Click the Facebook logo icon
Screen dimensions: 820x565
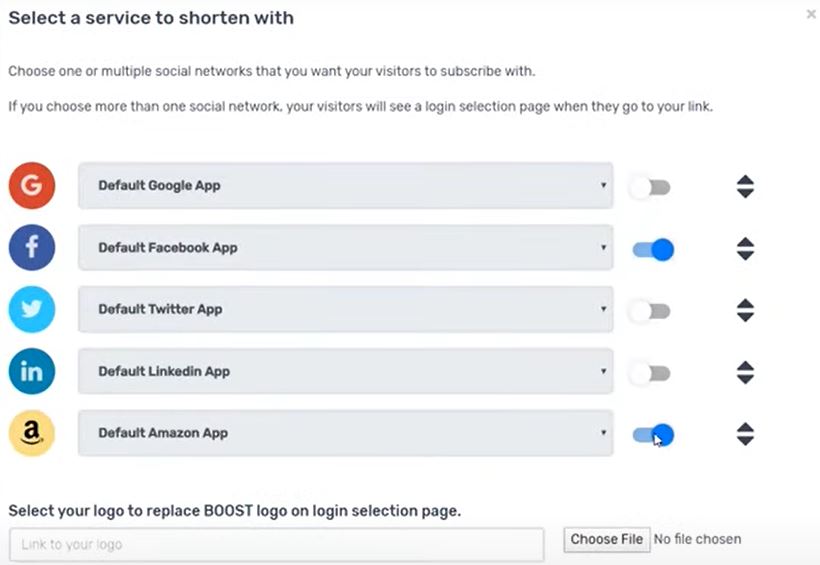(x=31, y=248)
